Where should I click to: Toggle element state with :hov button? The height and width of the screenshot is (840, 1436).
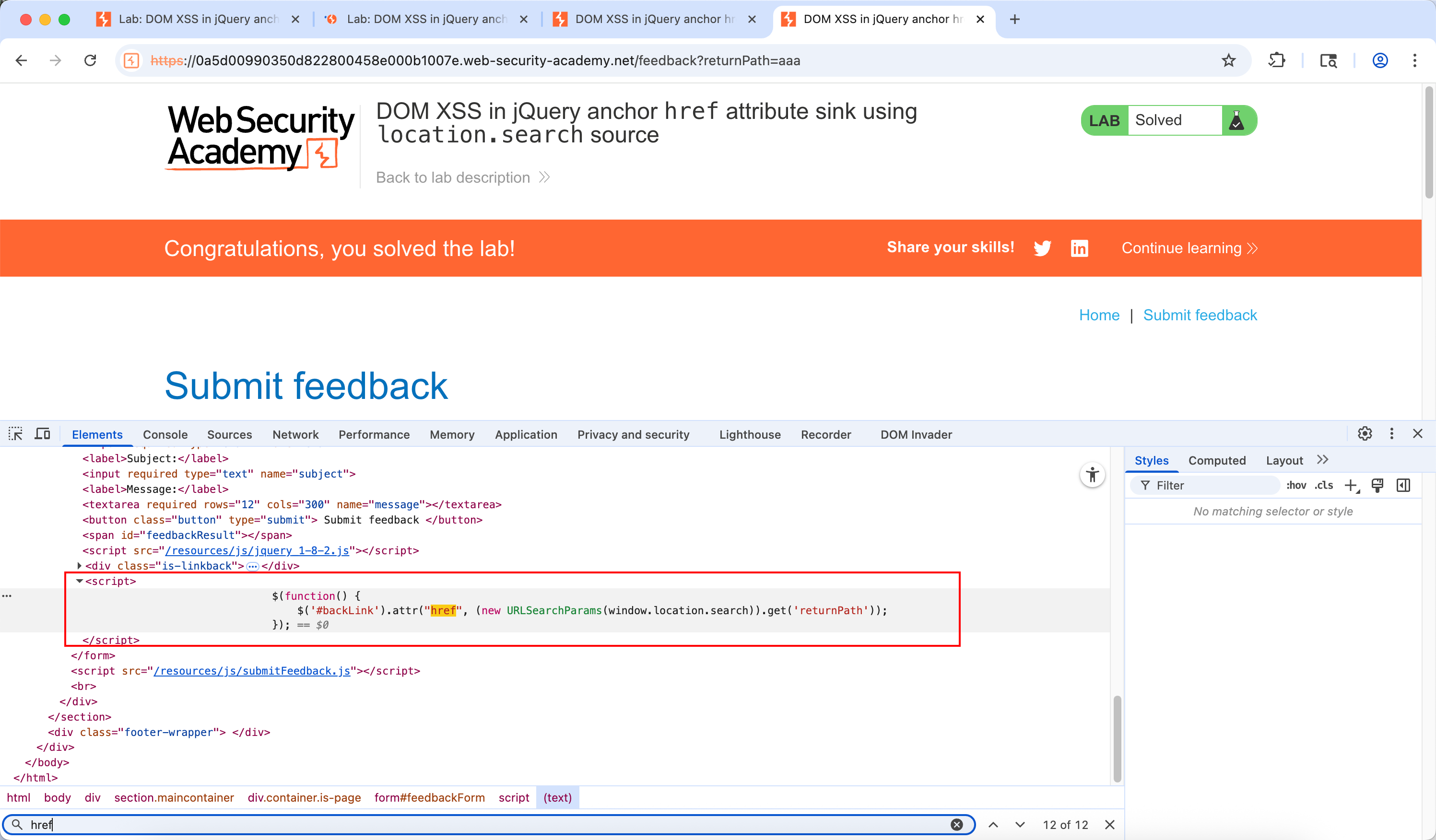tap(1296, 486)
